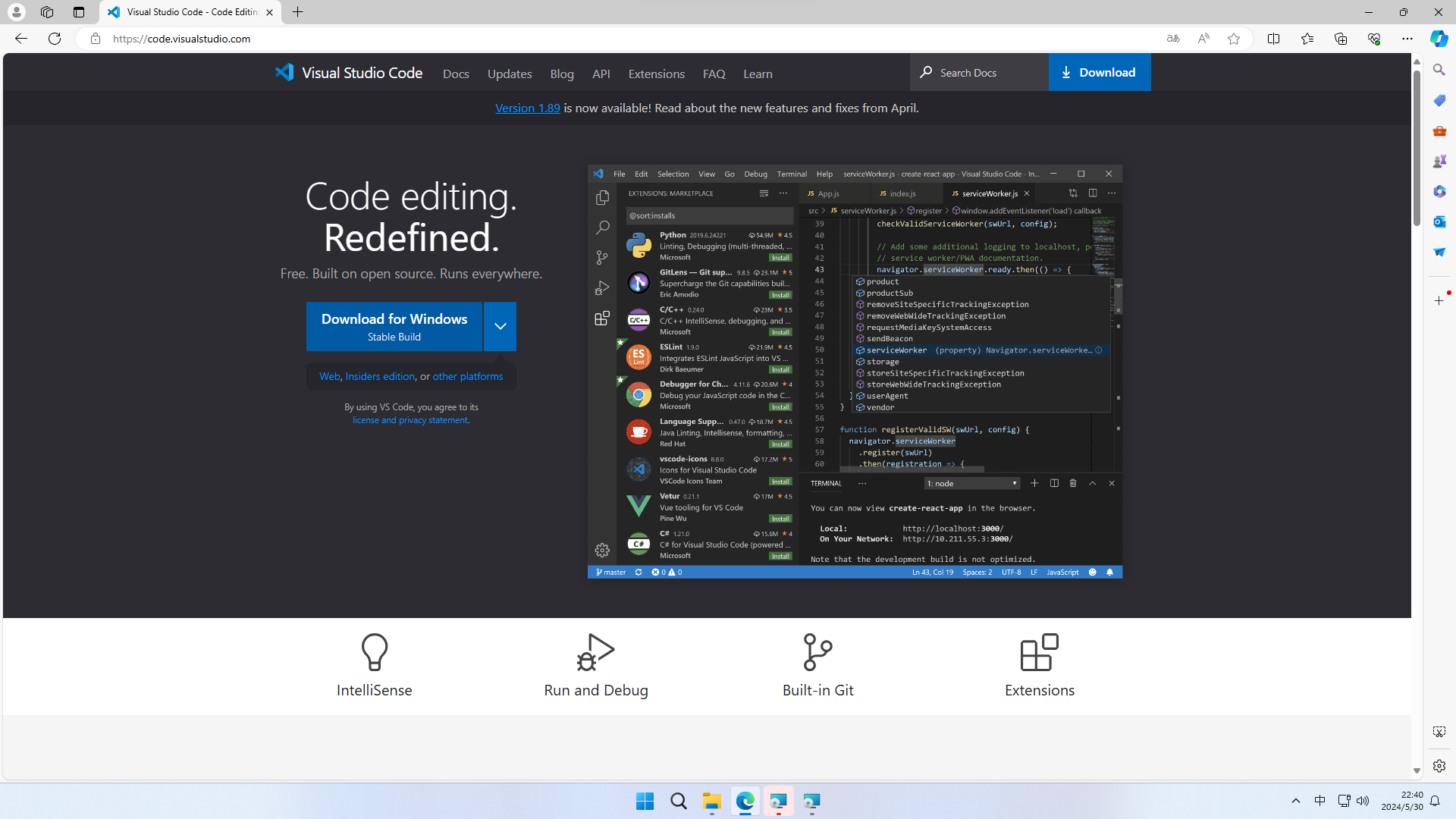The height and width of the screenshot is (819, 1456).
Task: Click the IntelliSense lightbulb icon
Action: point(374,652)
